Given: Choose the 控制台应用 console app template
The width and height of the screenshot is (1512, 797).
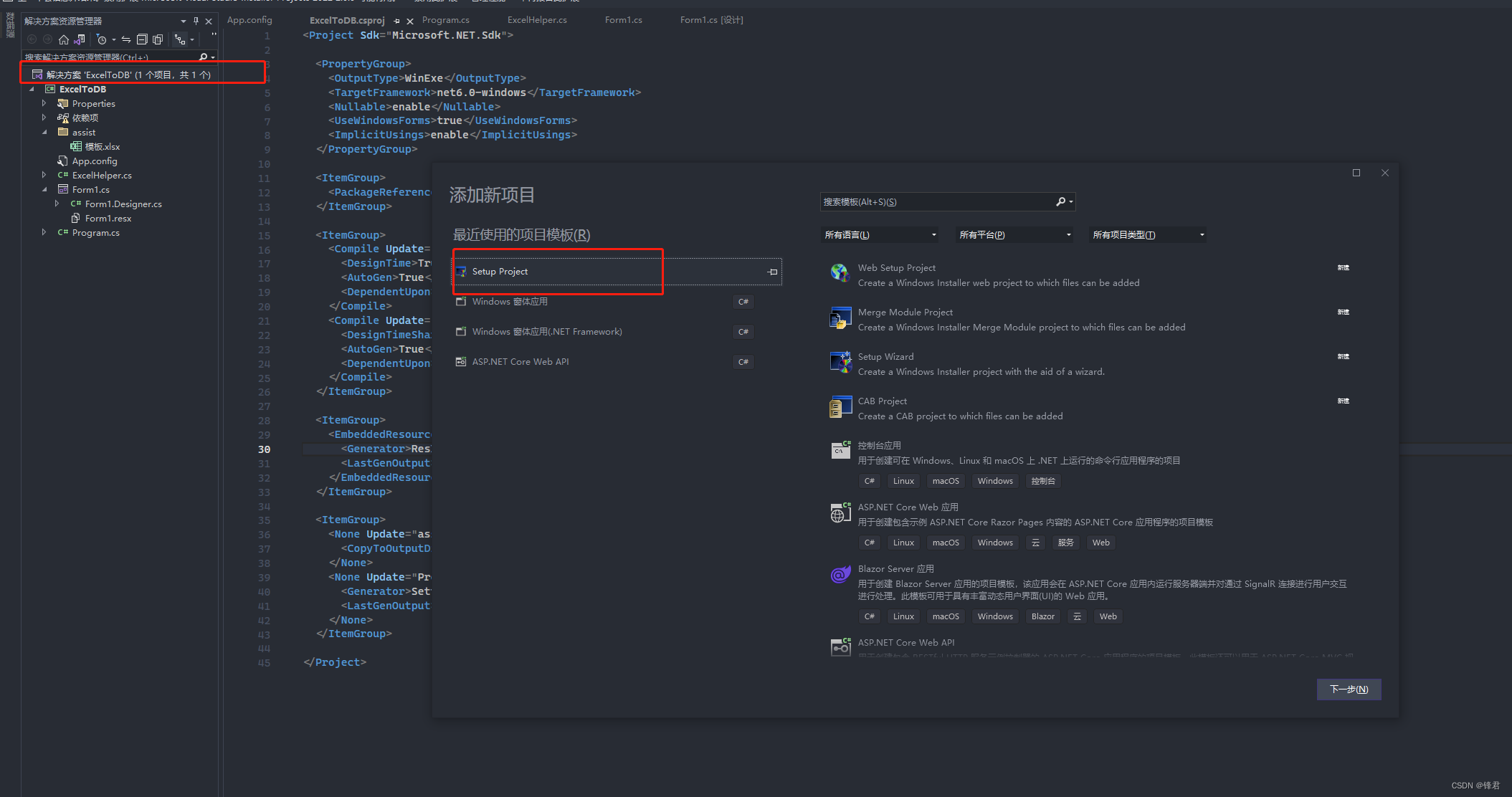Looking at the screenshot, I should click(x=1090, y=464).
